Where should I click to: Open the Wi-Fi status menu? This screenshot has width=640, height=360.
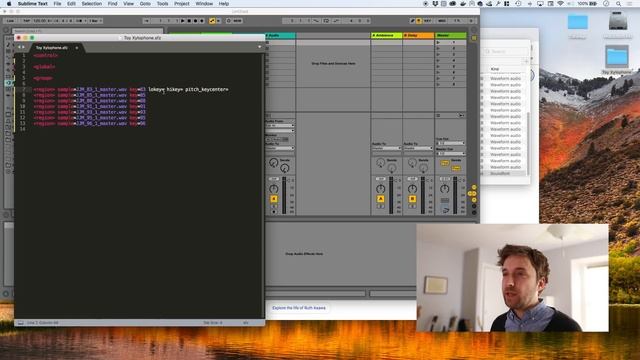pyautogui.click(x=560, y=4)
